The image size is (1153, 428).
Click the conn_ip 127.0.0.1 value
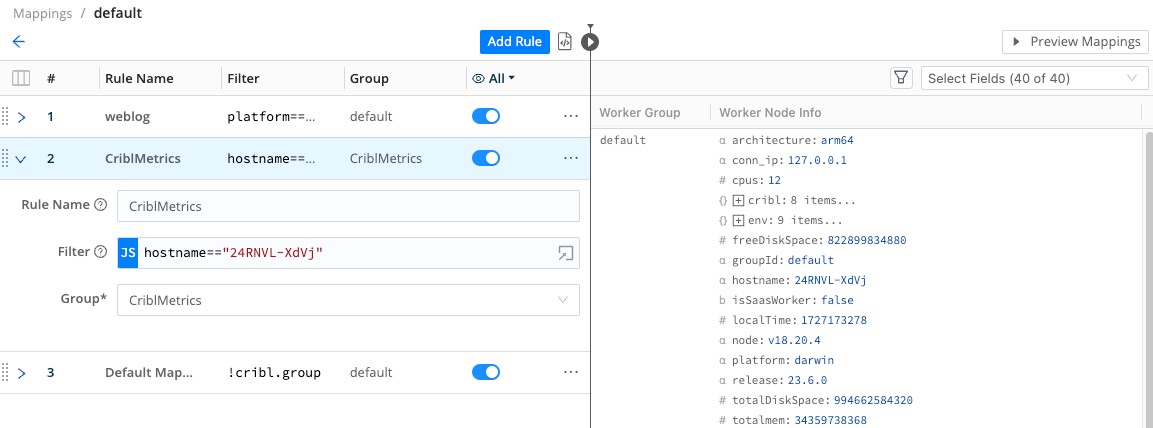tap(817, 160)
